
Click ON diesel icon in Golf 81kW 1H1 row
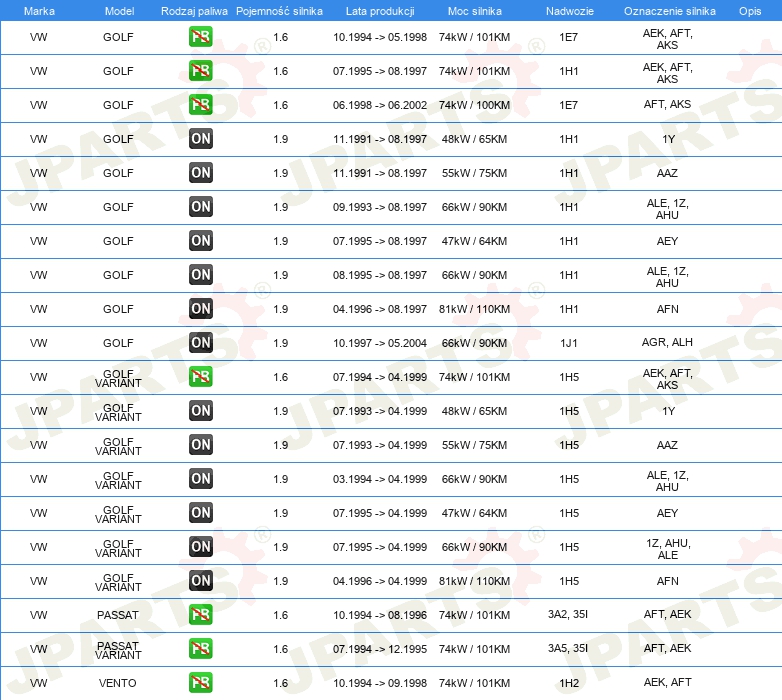pyautogui.click(x=200, y=309)
